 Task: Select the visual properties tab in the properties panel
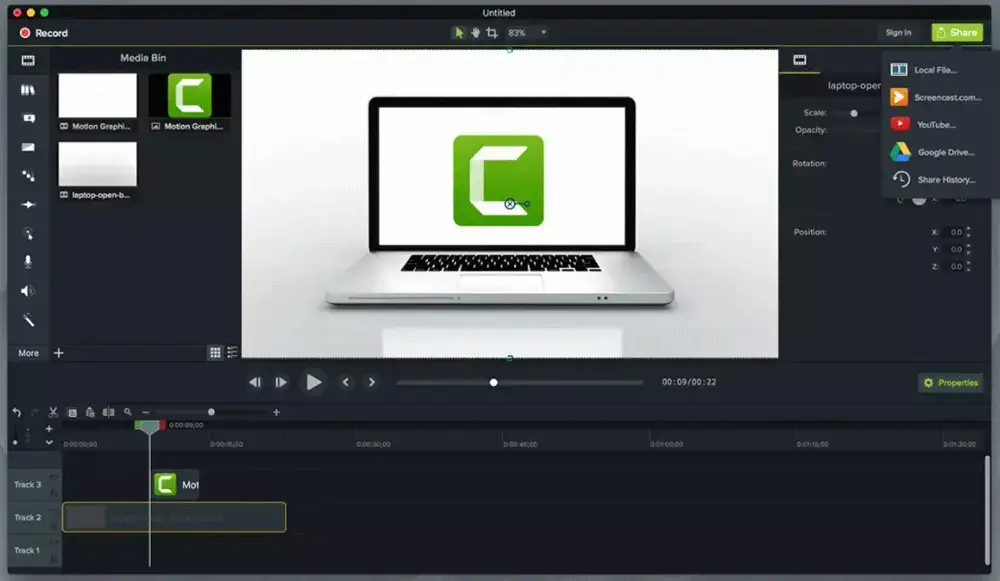[800, 60]
